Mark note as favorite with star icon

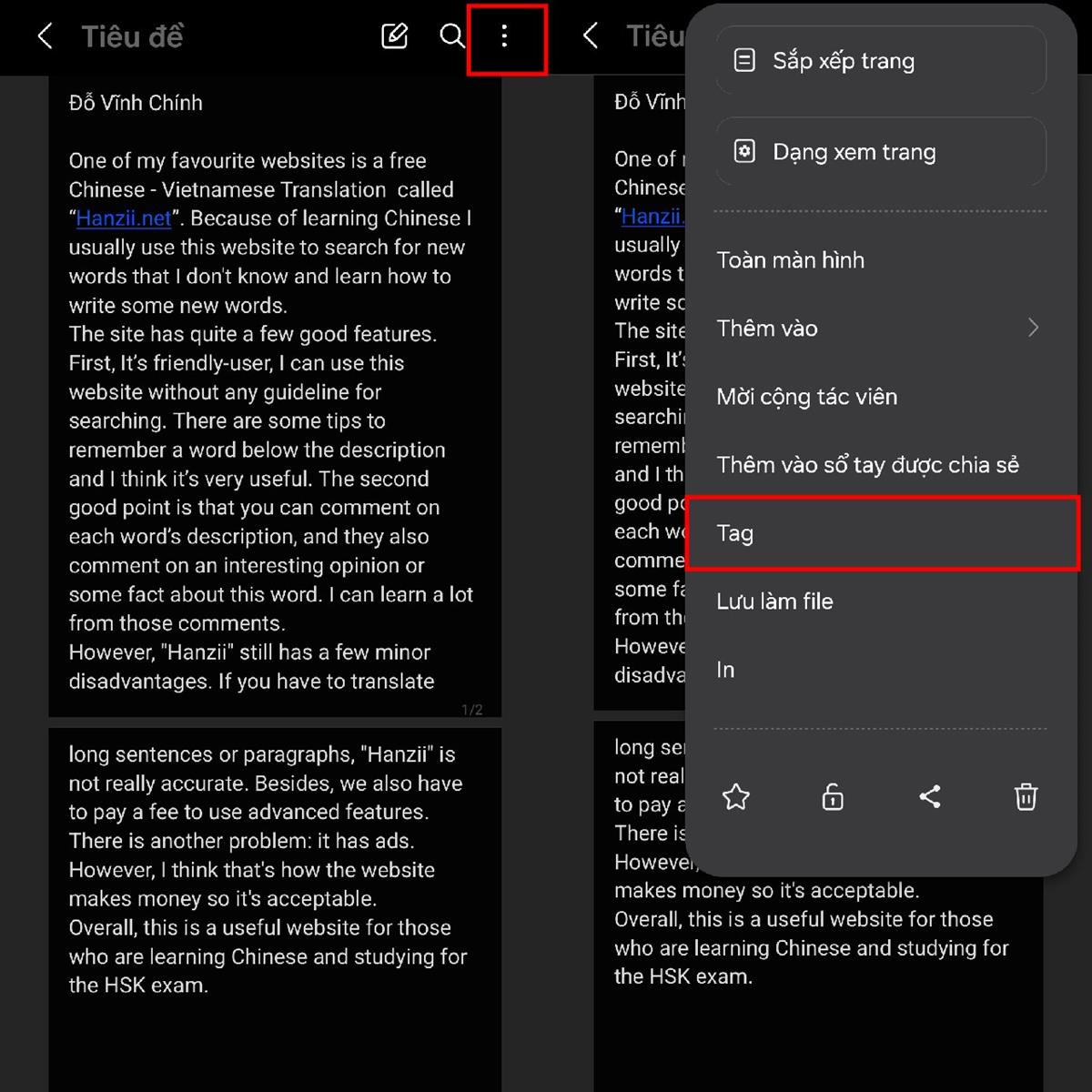(x=736, y=797)
